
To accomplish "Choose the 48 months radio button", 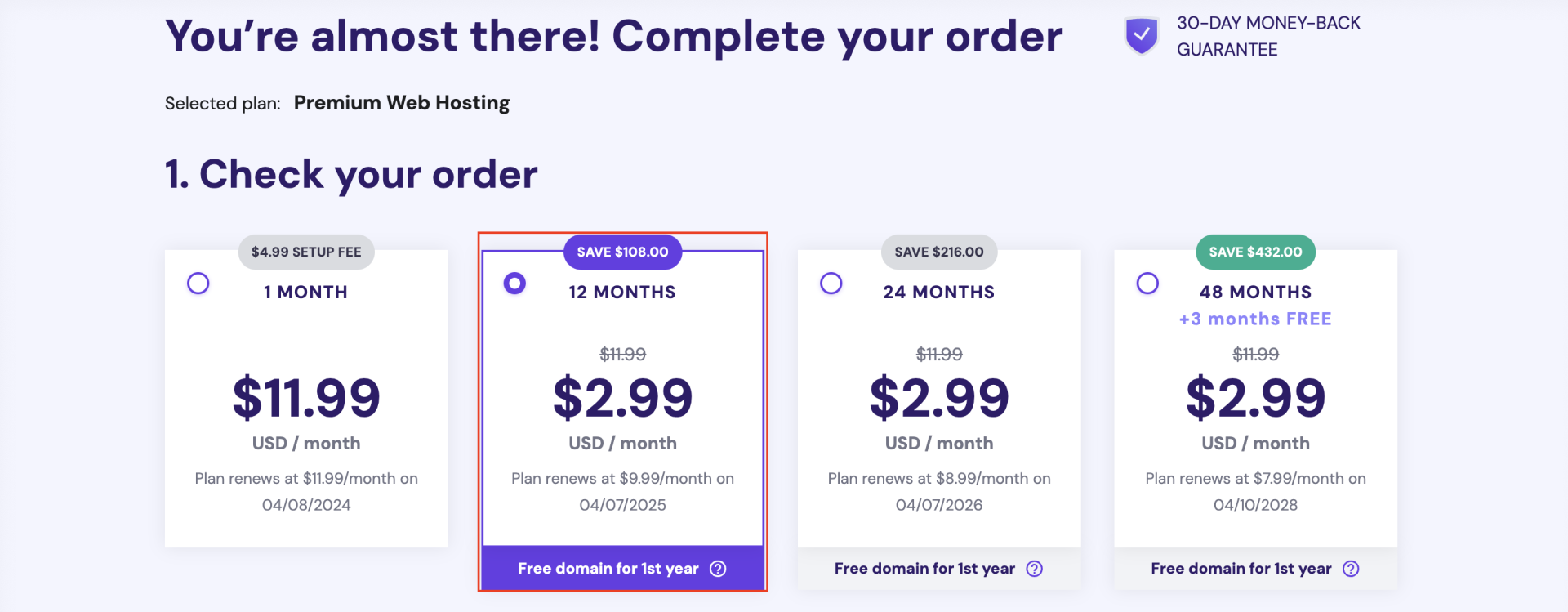I will [x=1147, y=284].
